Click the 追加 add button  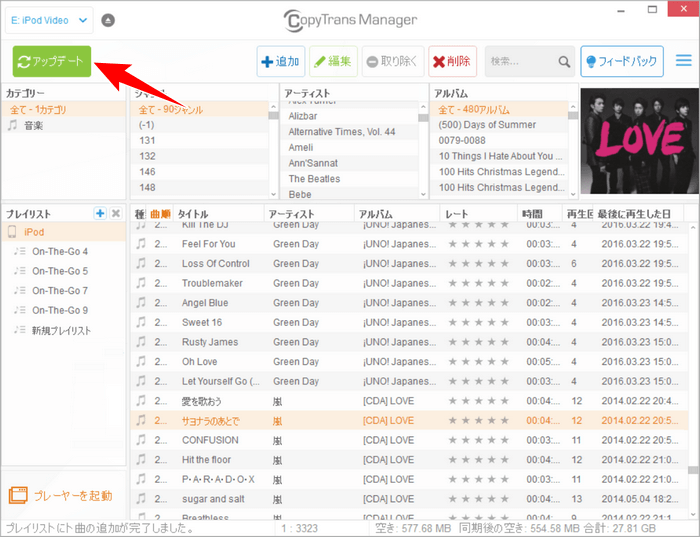coord(281,61)
